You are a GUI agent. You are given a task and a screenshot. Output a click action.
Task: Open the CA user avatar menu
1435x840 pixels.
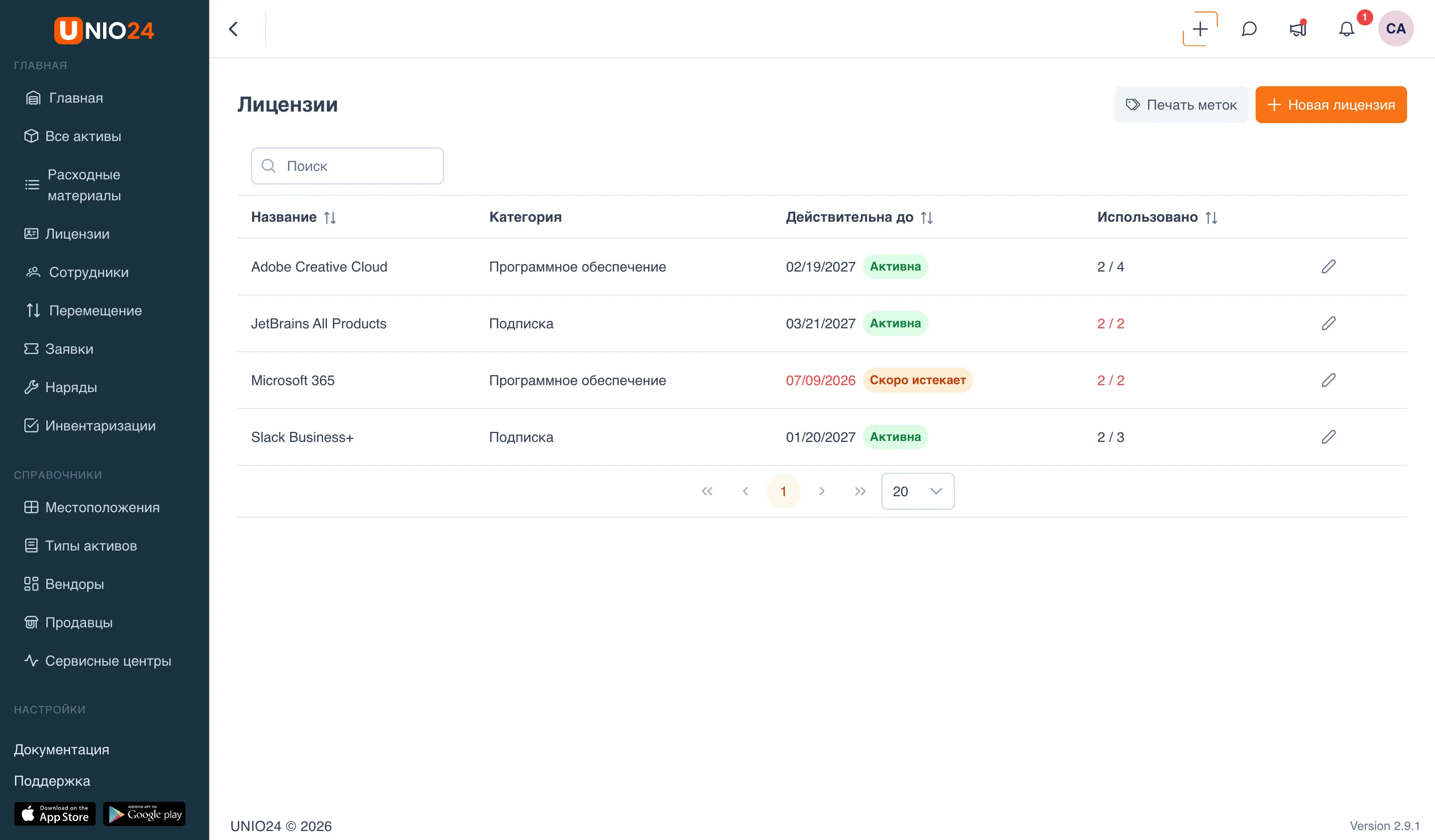pyautogui.click(x=1395, y=29)
